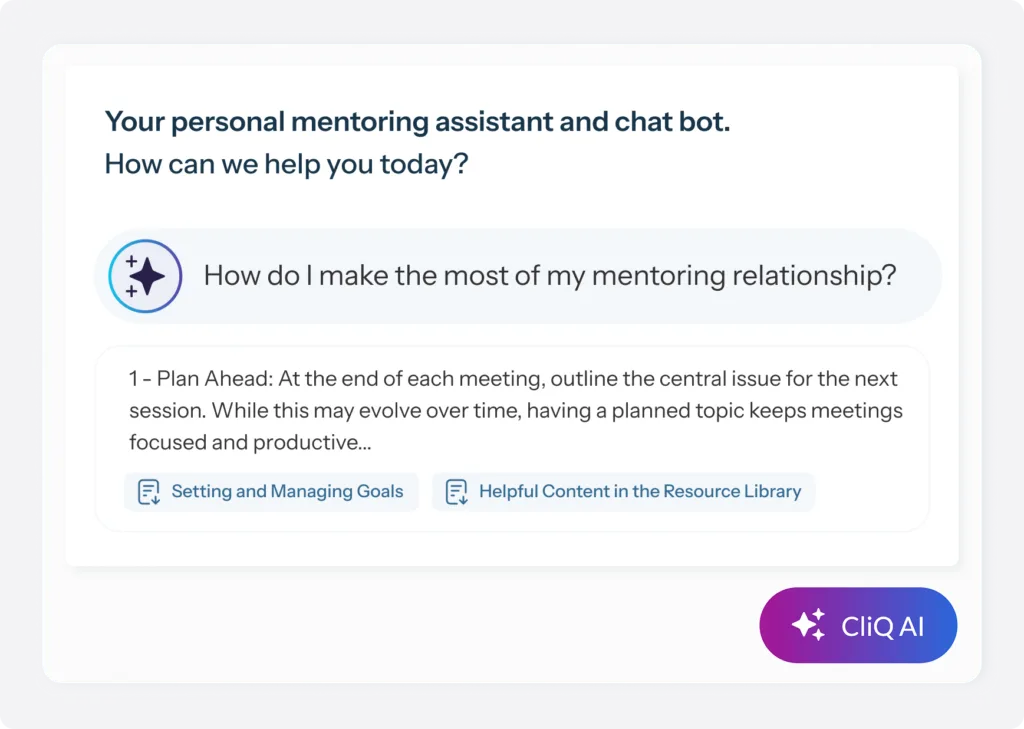Click the small plus sparkle above the avatar star

(131, 261)
